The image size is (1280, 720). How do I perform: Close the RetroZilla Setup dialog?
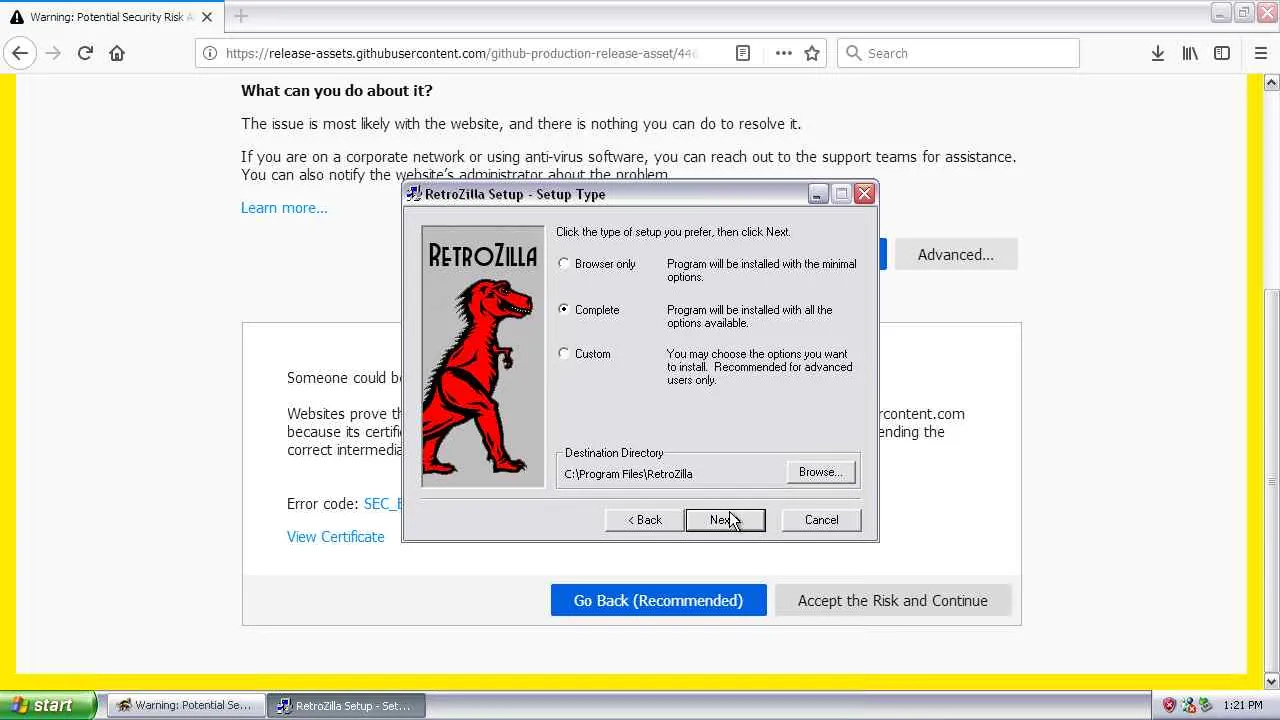[x=865, y=194]
